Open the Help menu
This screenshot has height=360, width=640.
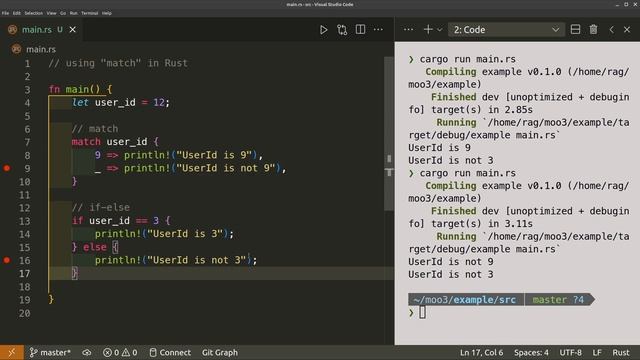107,13
